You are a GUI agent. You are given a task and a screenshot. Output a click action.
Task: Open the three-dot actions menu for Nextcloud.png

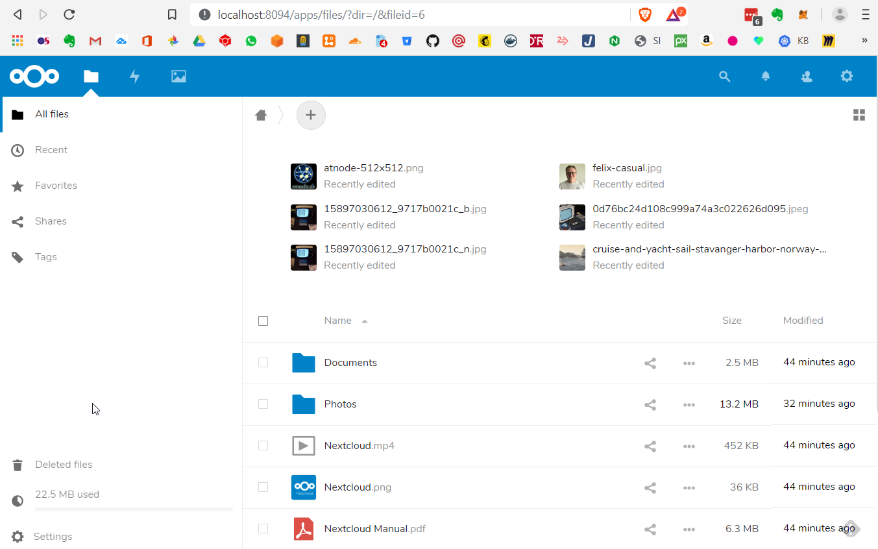689,488
